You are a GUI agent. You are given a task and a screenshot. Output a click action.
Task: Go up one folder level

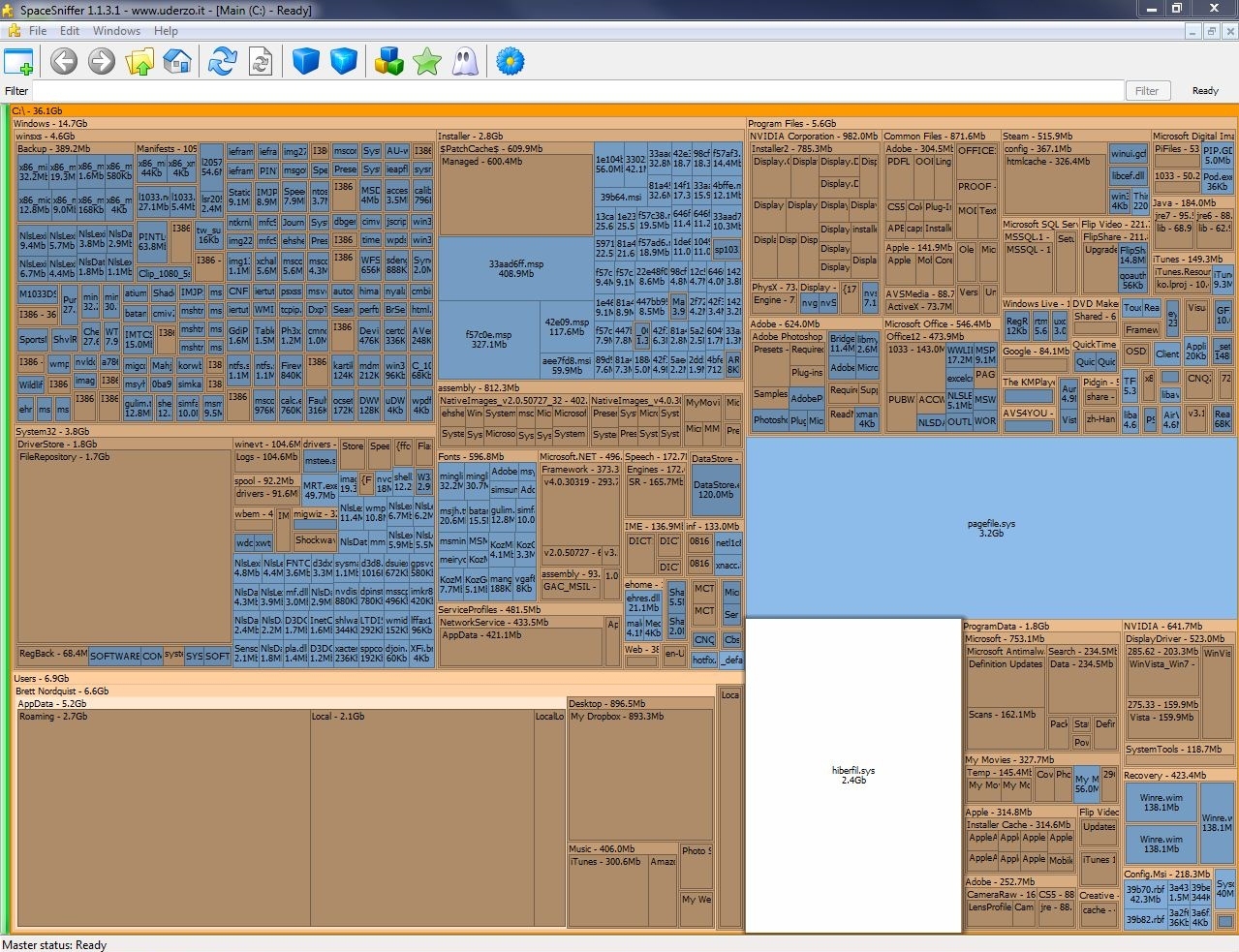click(139, 62)
